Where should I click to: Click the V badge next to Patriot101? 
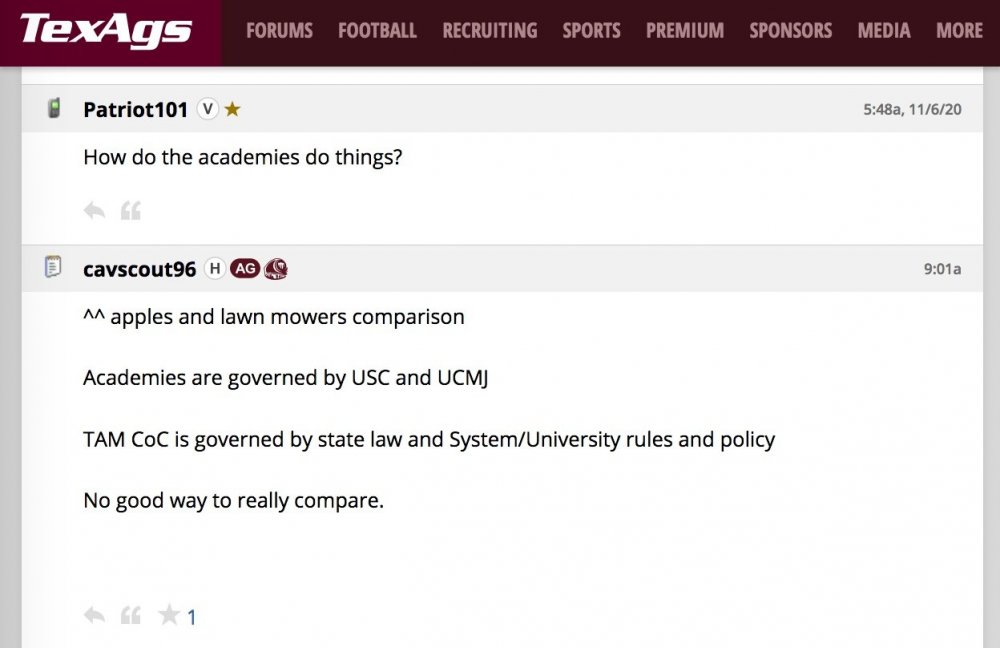click(207, 109)
